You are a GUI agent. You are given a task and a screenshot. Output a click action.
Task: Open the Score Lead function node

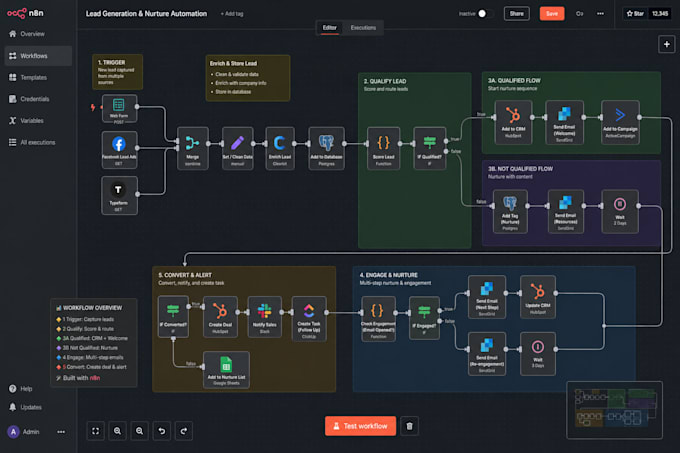(383, 148)
